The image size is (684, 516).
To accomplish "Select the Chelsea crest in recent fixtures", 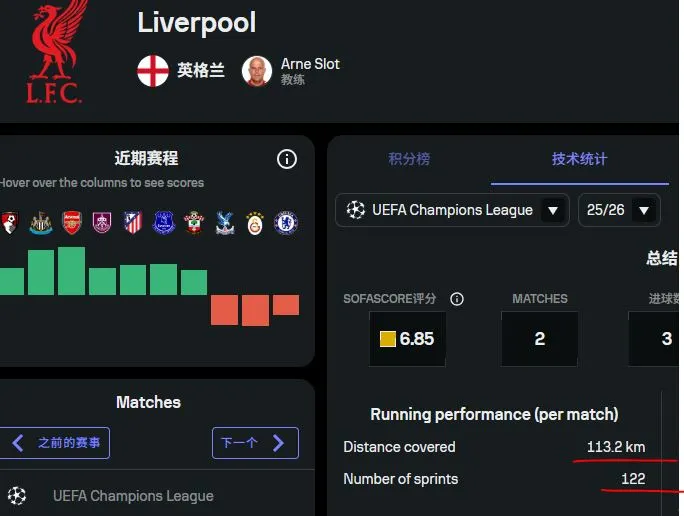I will [286, 223].
